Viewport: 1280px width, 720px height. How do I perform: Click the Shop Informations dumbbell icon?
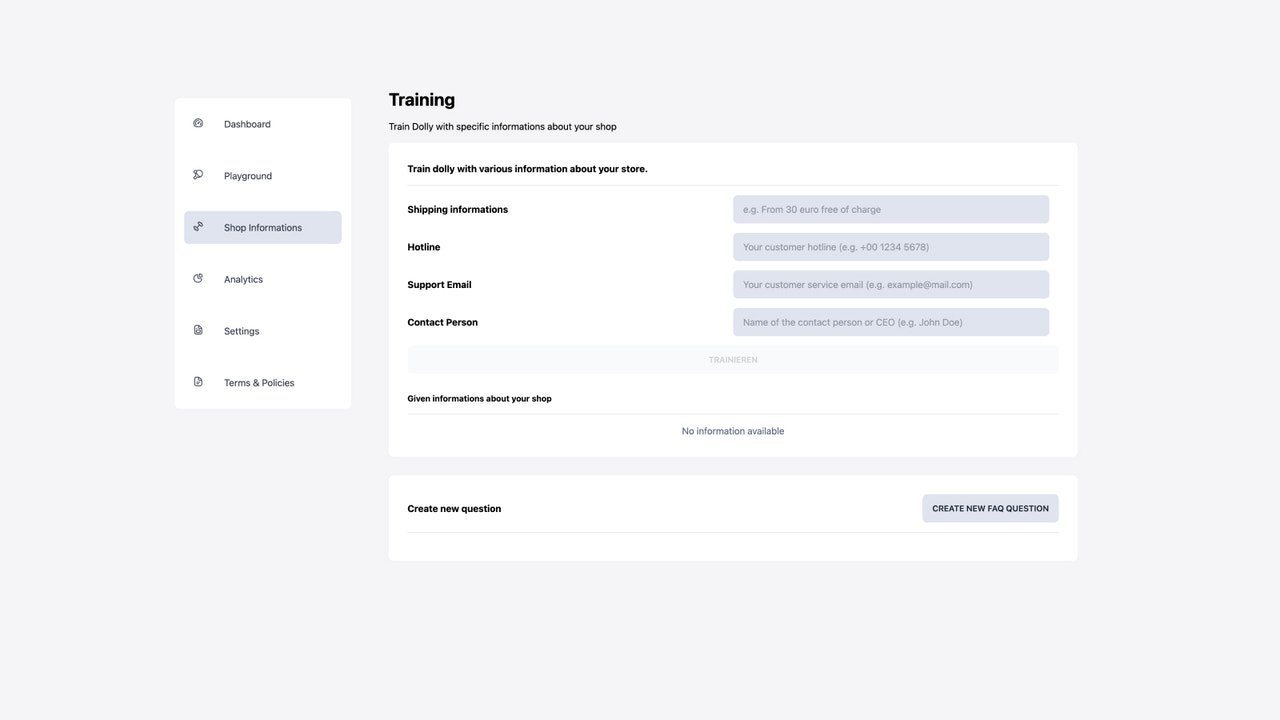(x=198, y=227)
